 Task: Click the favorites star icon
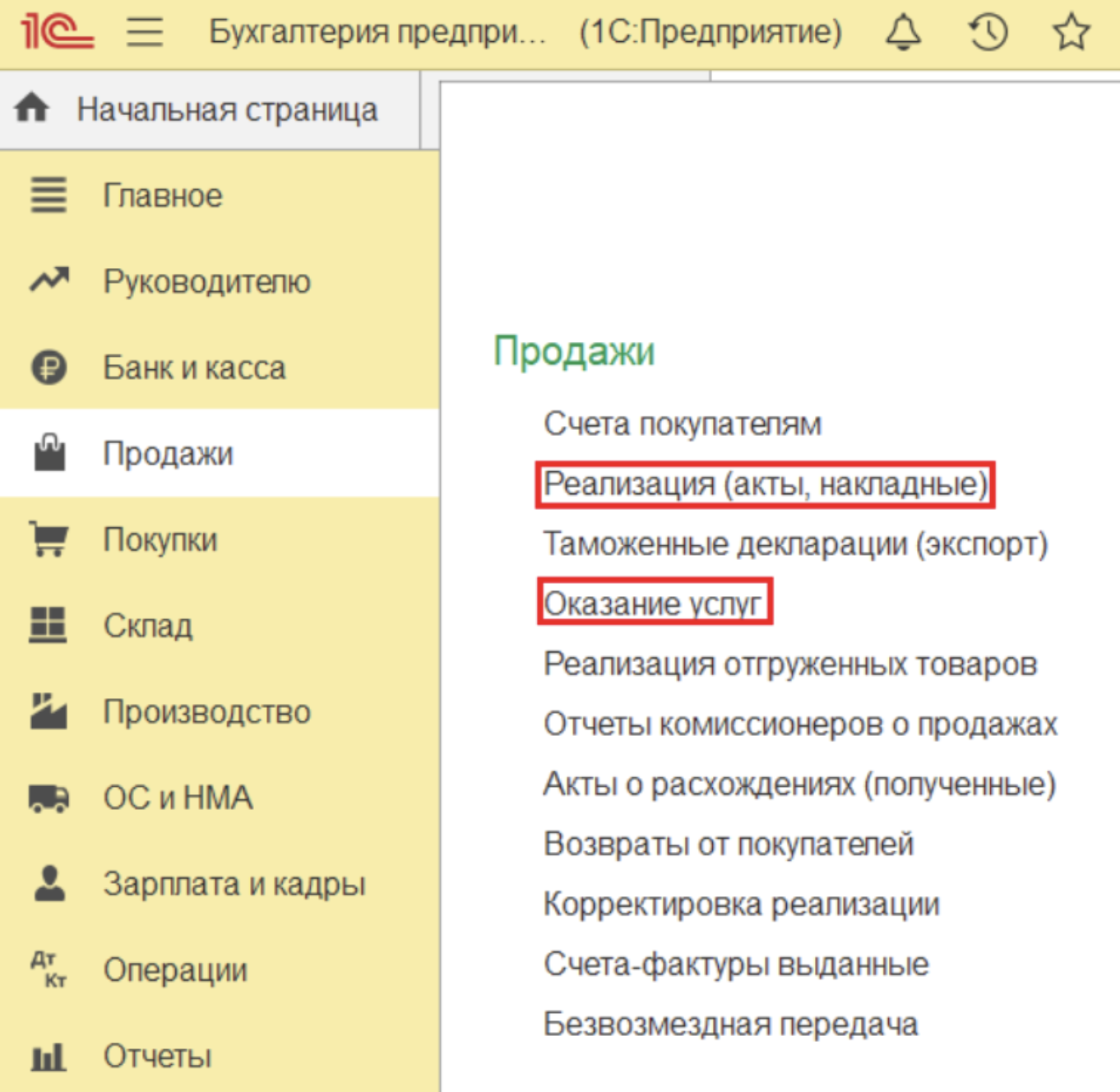point(1071,30)
